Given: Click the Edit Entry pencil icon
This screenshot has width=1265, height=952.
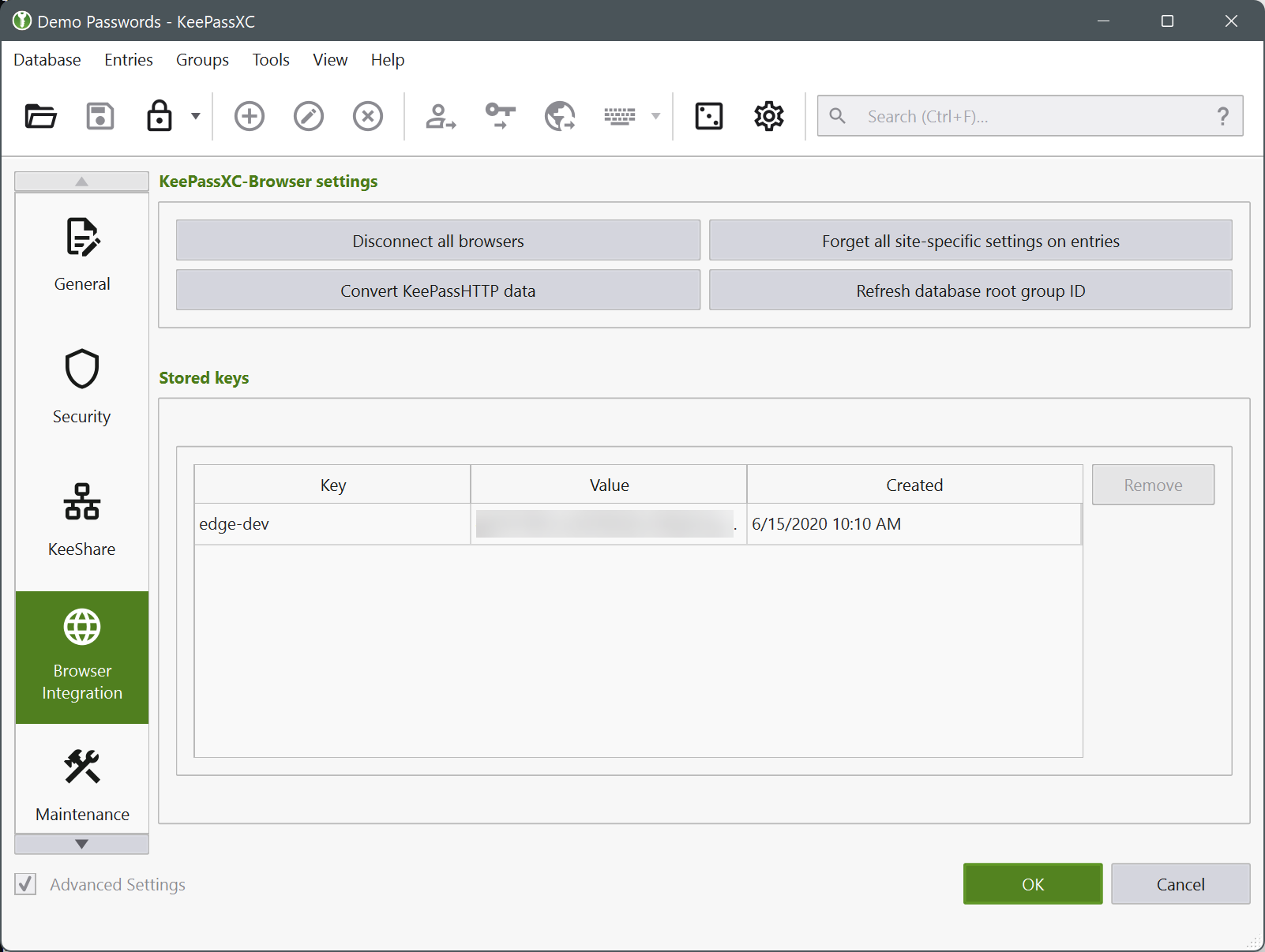Looking at the screenshot, I should point(309,116).
